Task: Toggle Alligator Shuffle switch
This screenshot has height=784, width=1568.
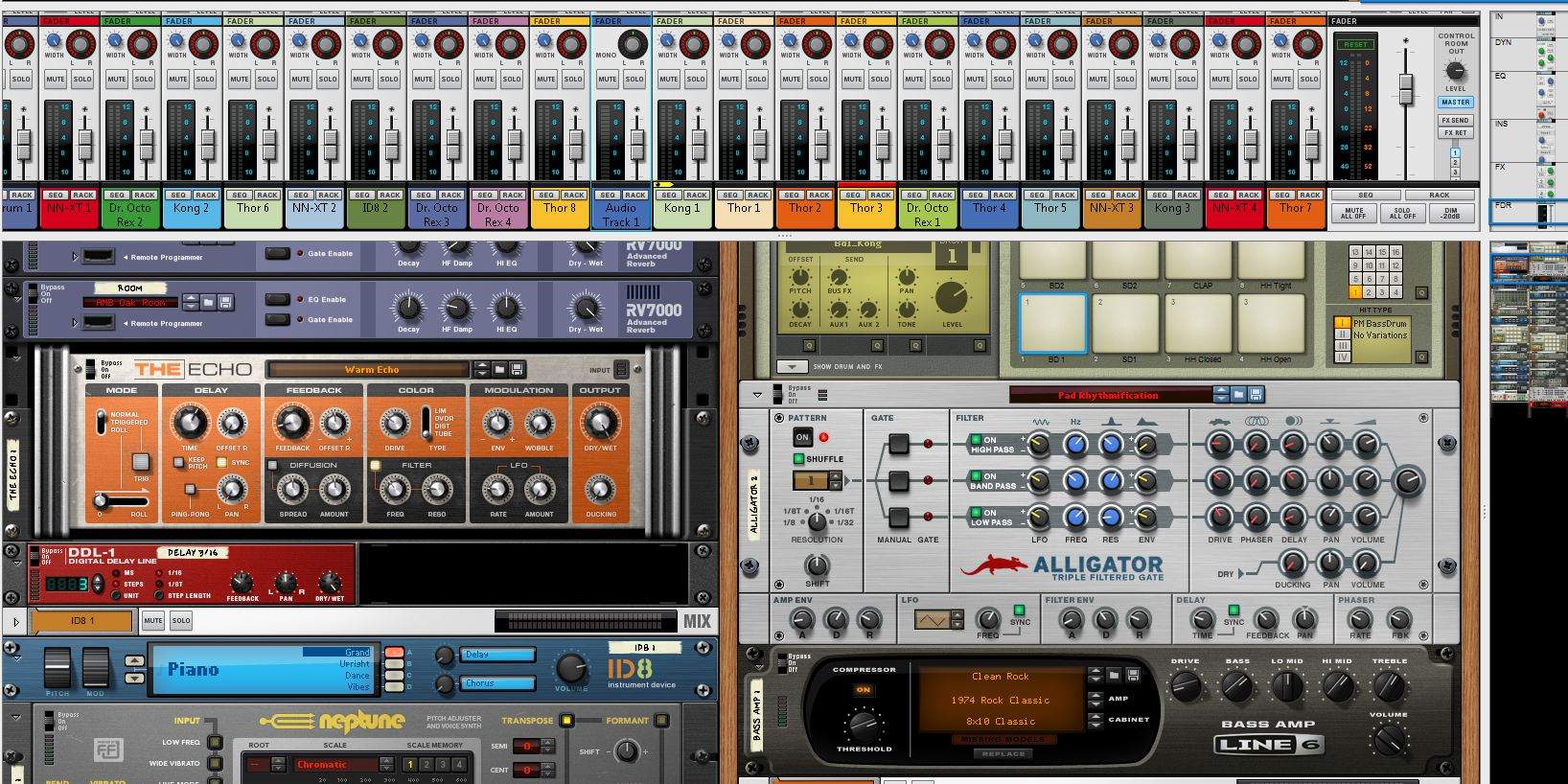Action: [798, 459]
